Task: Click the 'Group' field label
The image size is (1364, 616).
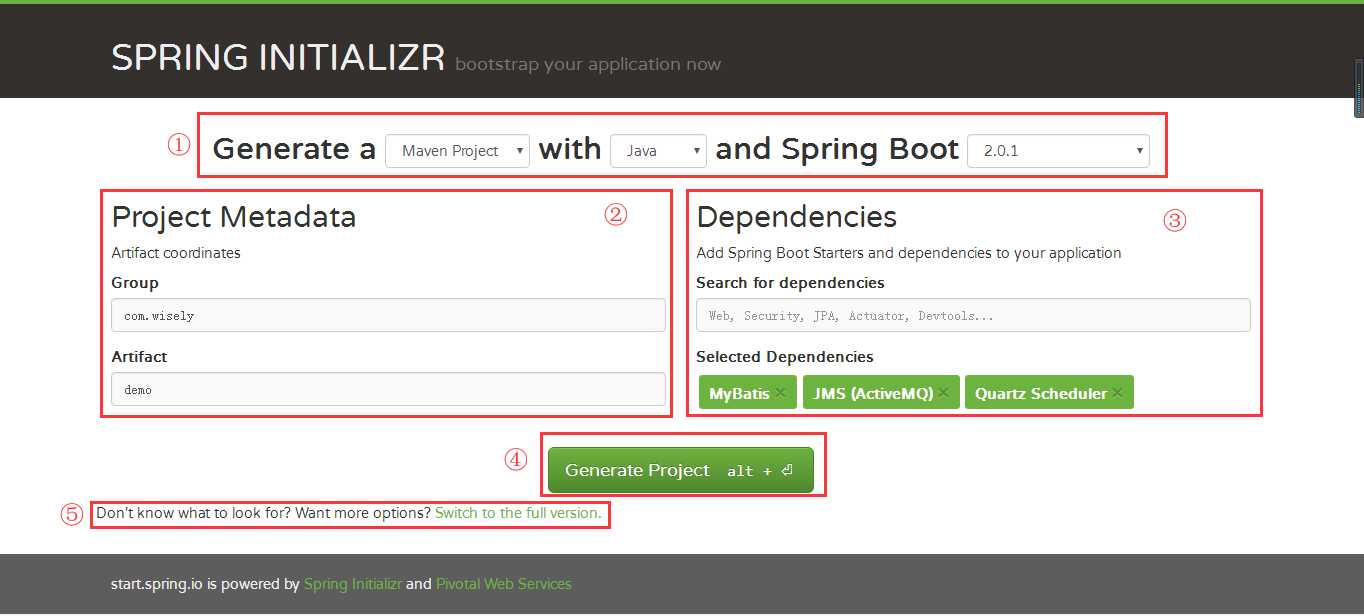Action: (135, 283)
